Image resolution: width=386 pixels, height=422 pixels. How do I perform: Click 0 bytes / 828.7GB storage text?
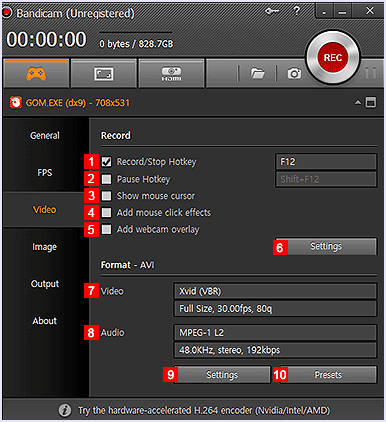pos(136,44)
